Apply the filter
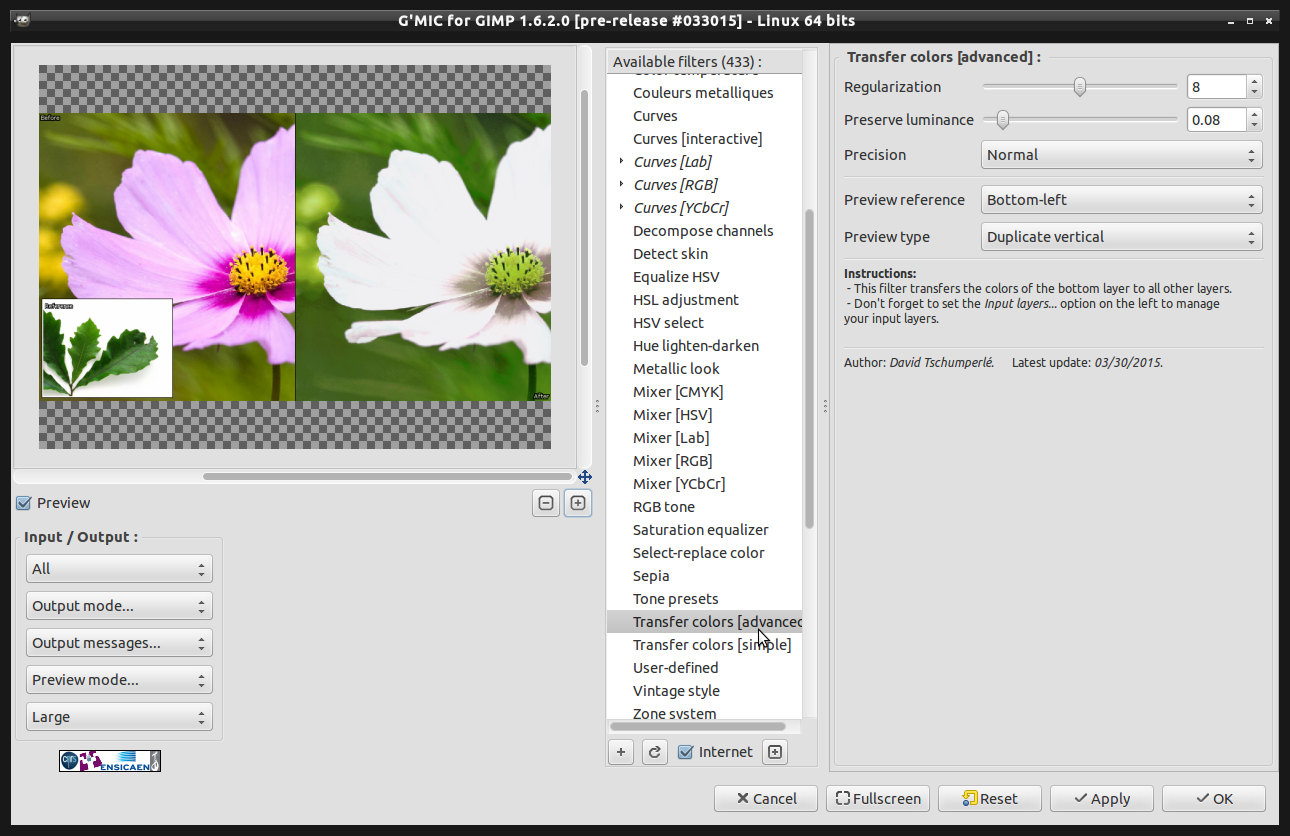1290x836 pixels. [x=1102, y=798]
